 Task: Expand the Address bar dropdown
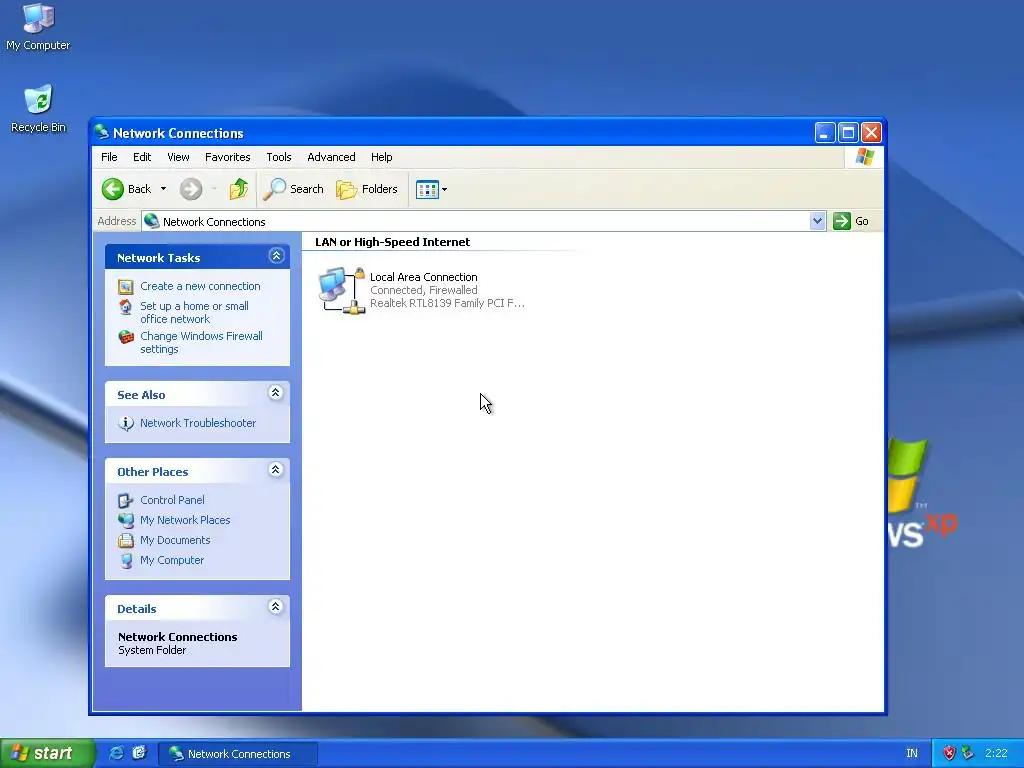click(817, 221)
